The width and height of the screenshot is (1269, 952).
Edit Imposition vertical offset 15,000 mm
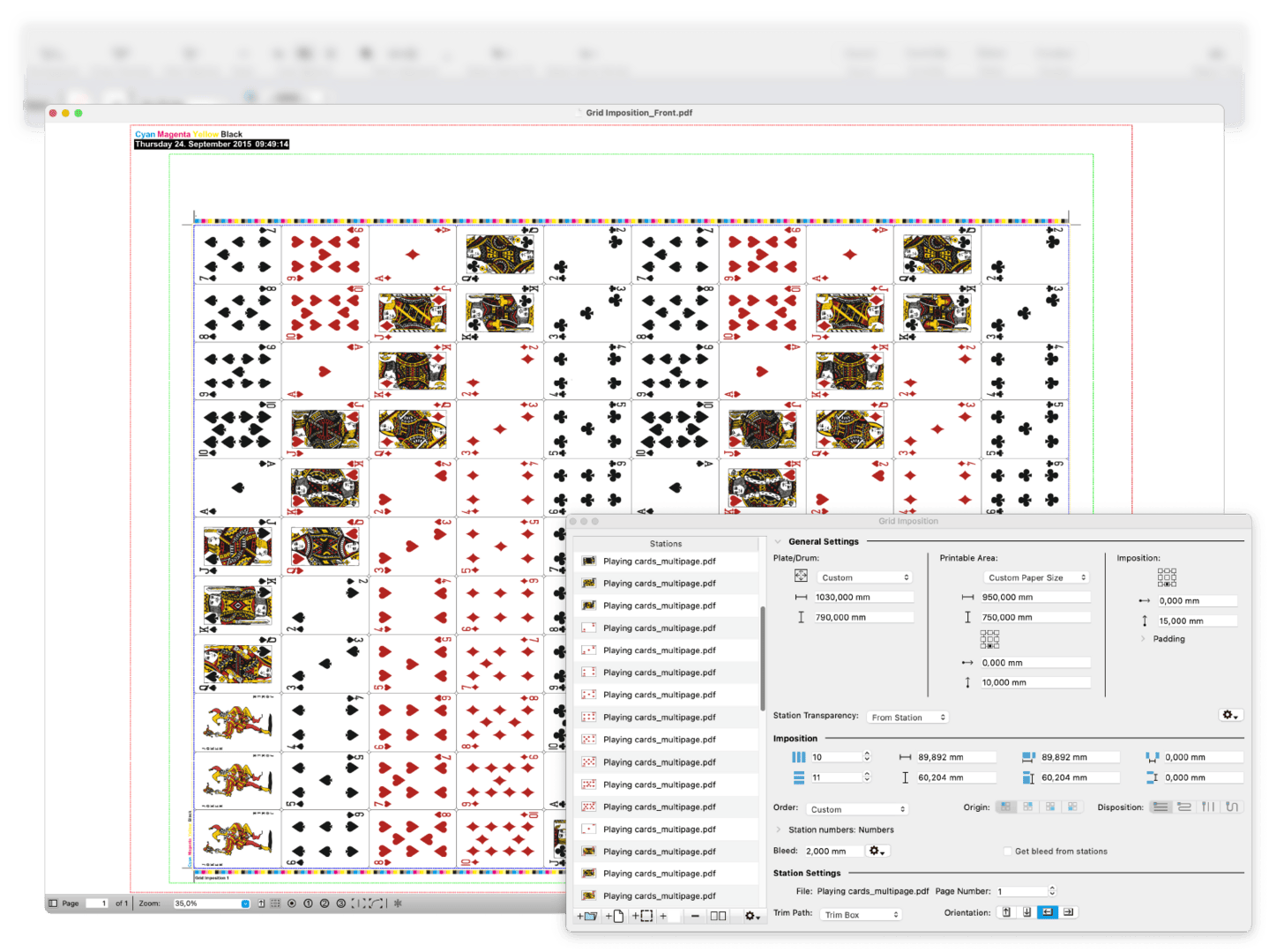point(1197,621)
